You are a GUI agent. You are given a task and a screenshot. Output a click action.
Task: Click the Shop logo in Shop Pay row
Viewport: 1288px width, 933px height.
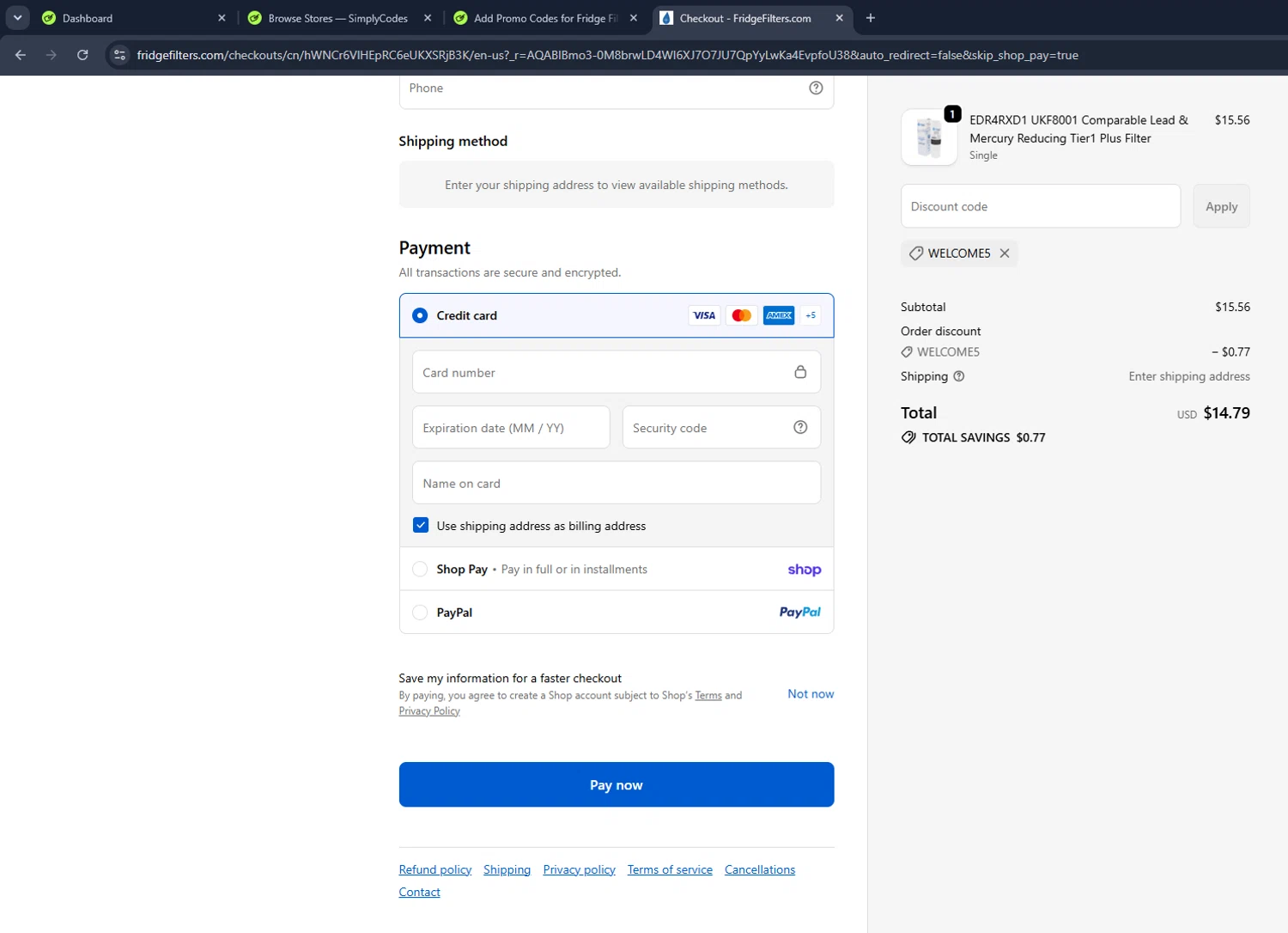click(x=805, y=570)
